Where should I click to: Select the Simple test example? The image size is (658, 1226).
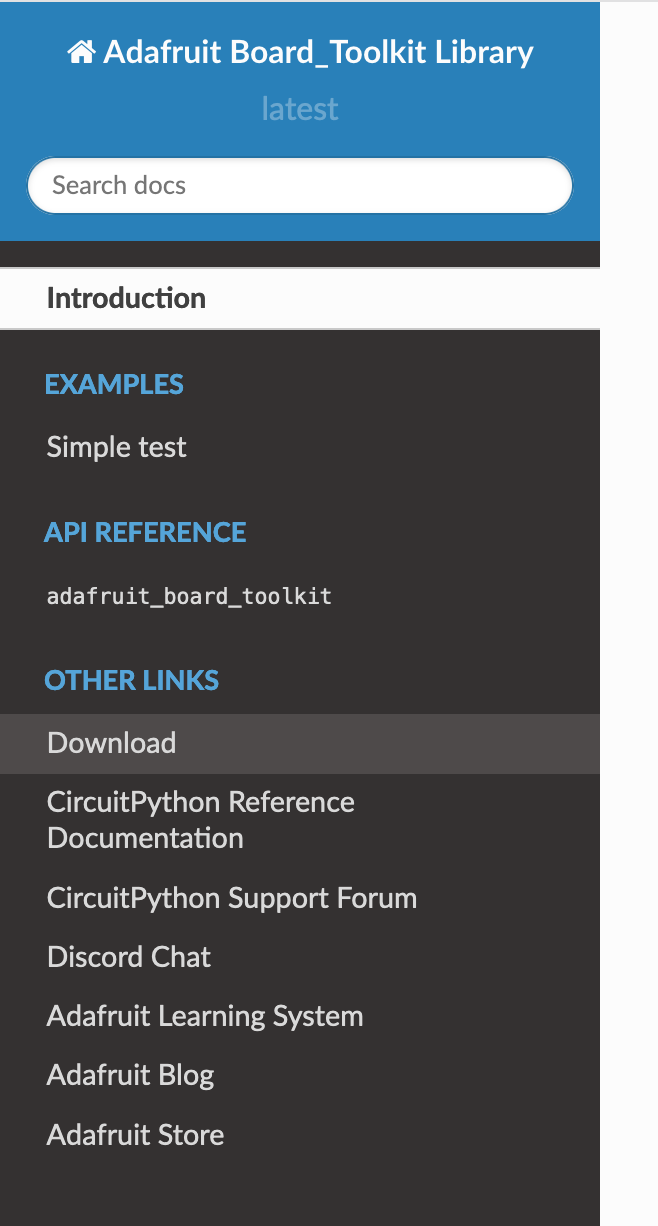pyautogui.click(x=116, y=447)
